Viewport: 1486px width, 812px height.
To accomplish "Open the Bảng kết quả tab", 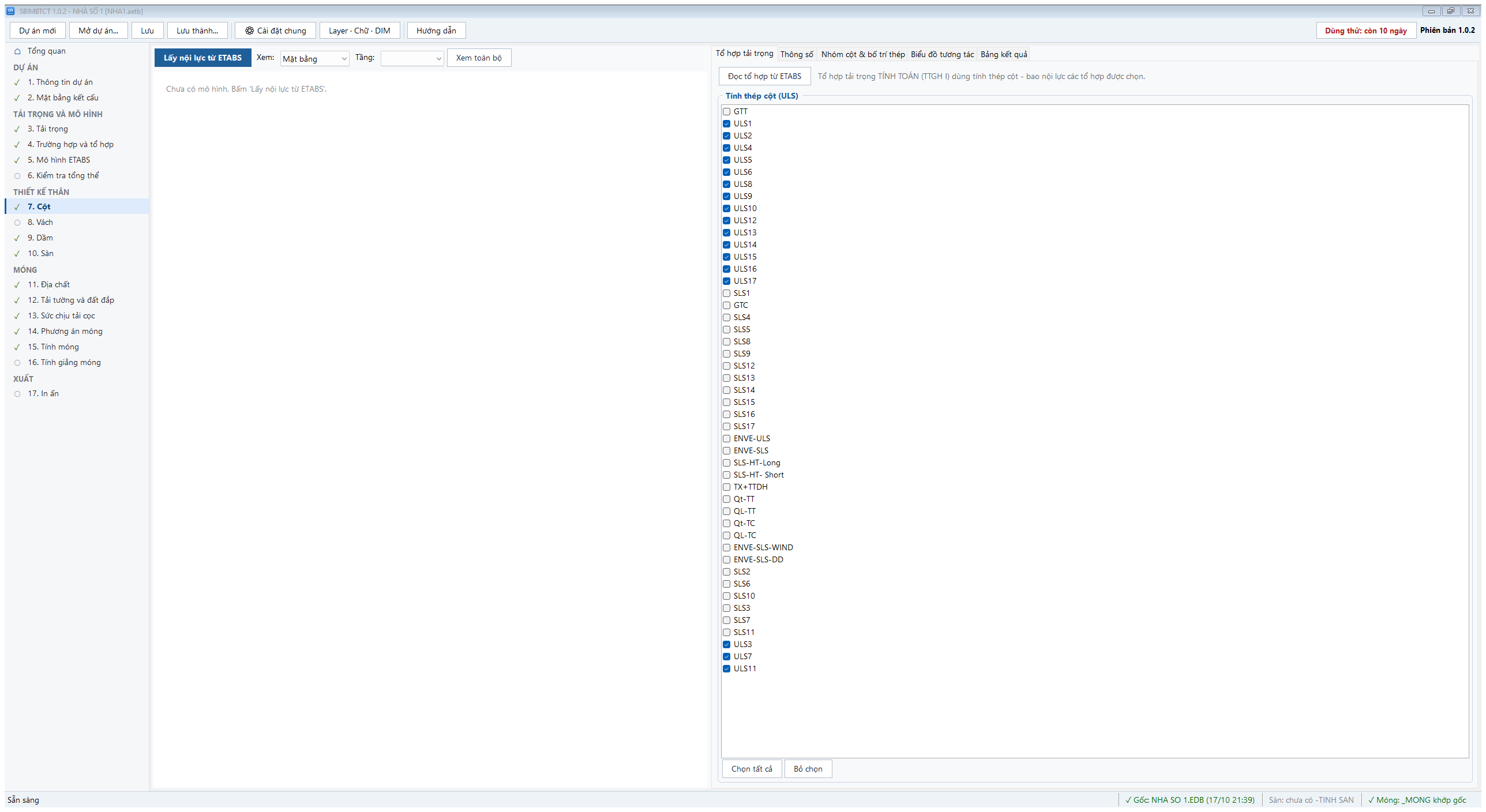I will pos(1004,54).
